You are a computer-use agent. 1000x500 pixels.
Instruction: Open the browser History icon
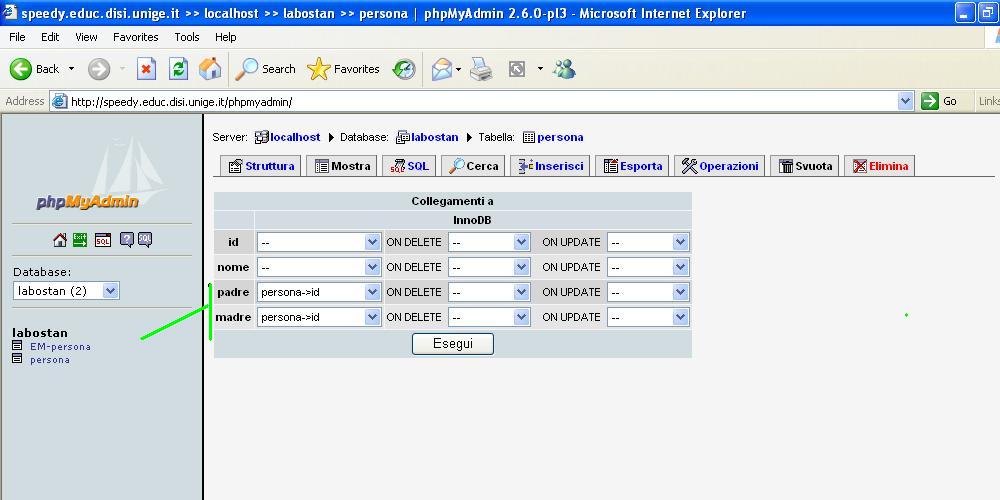(404, 69)
